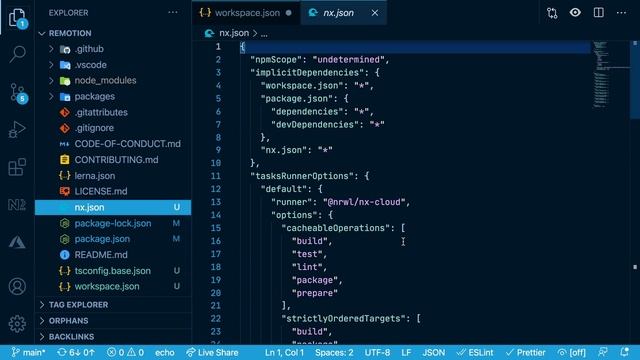Screen dimensions: 640x360
Task: Toggle the preview eye icon in editor toolbar
Action: (x=575, y=13)
